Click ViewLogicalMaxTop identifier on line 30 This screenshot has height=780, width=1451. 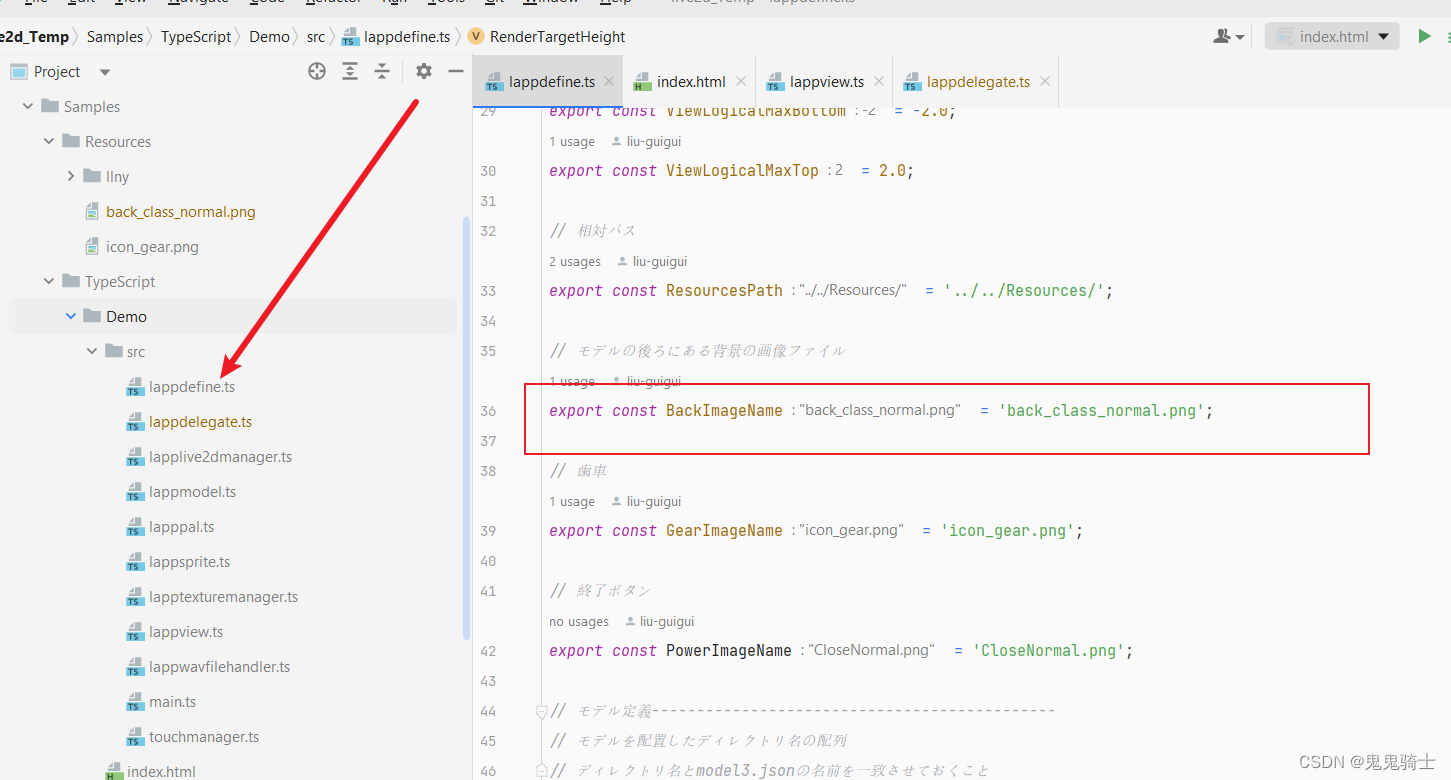(742, 171)
